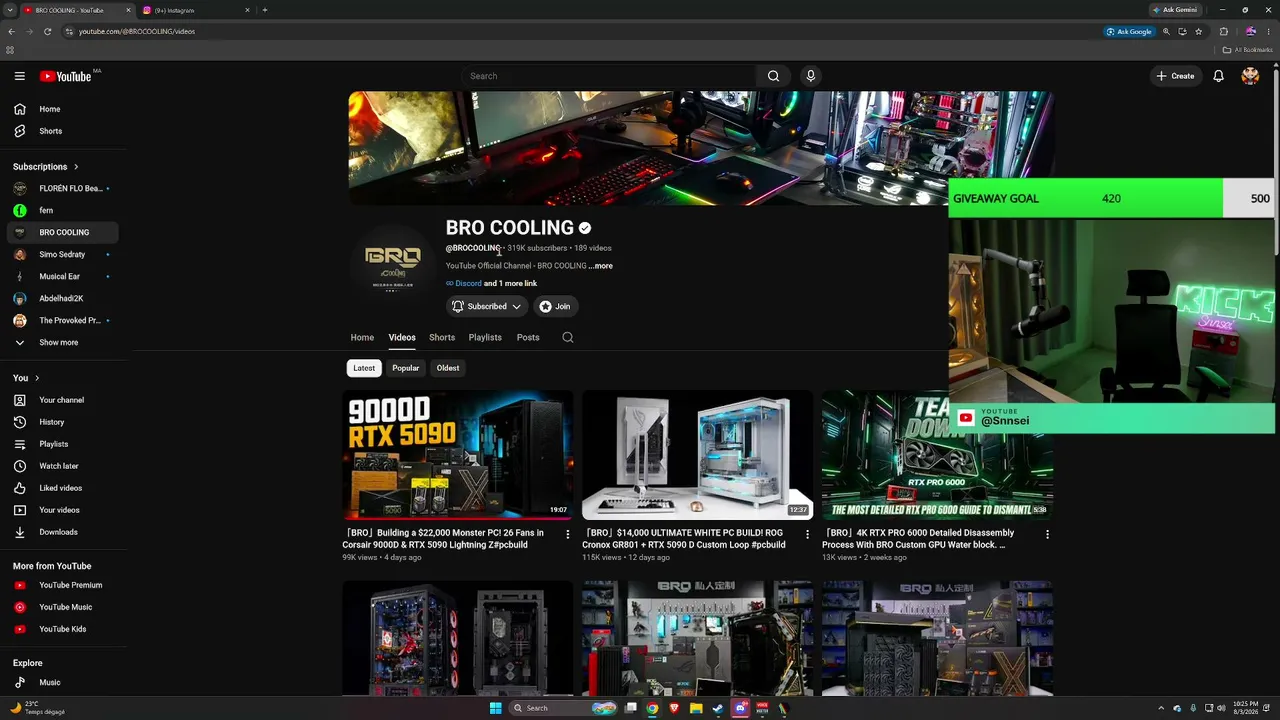Open options for the $22,000 Monster PC video
Image resolution: width=1280 pixels, height=720 pixels.
[568, 534]
